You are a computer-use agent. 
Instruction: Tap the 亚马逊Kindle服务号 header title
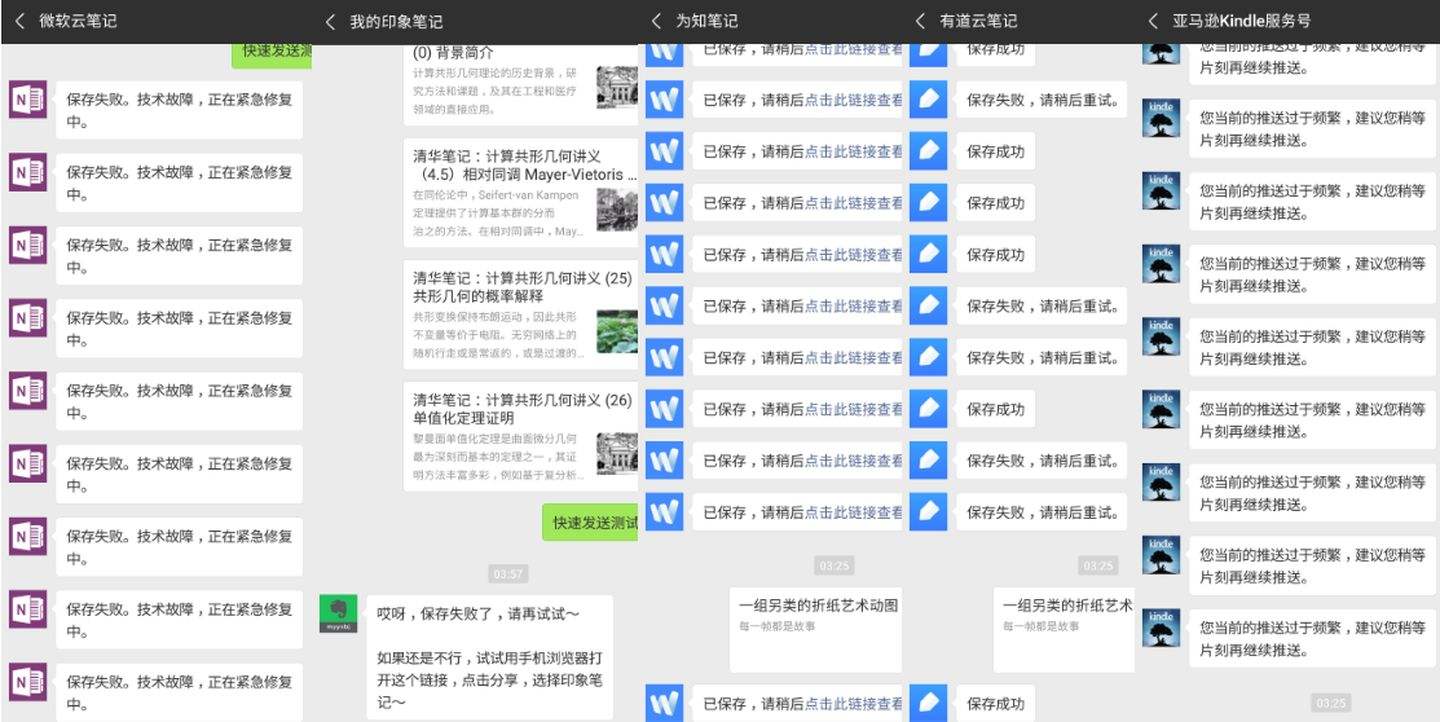(1242, 21)
